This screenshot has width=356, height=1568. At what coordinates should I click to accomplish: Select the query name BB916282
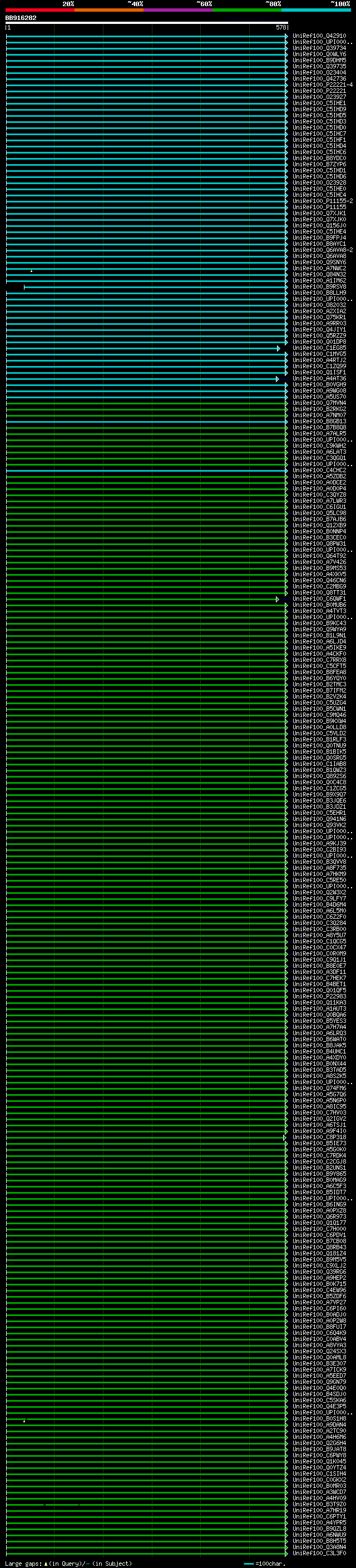tap(21, 18)
